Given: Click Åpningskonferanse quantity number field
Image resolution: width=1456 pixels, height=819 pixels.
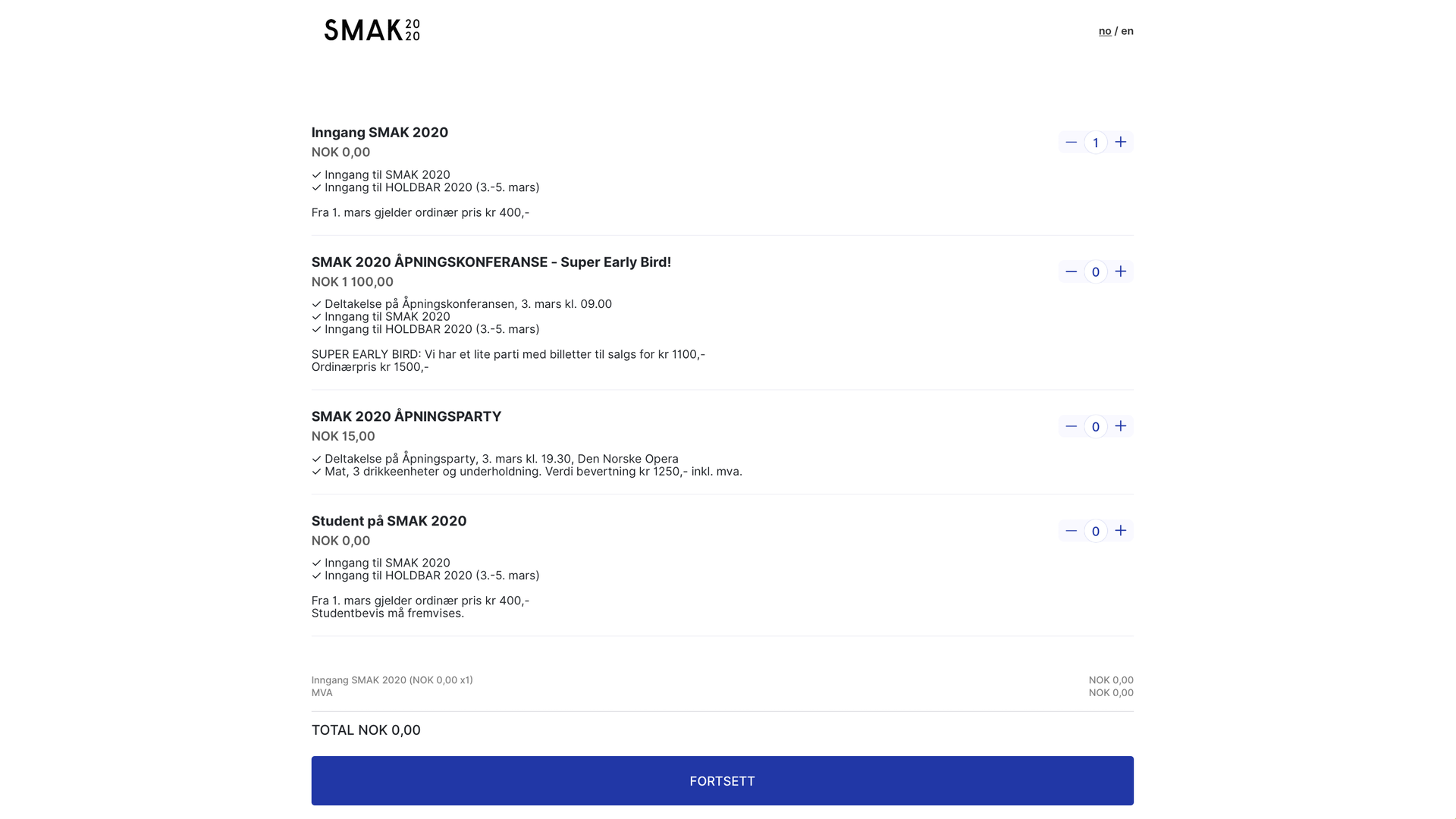Looking at the screenshot, I should (x=1095, y=272).
